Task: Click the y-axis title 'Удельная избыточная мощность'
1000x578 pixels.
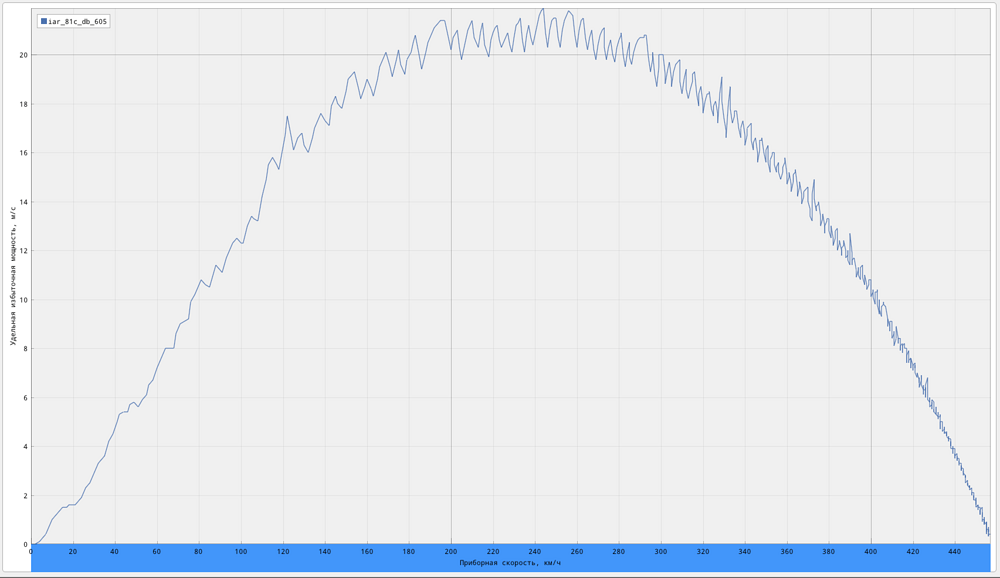Action: pyautogui.click(x=13, y=276)
